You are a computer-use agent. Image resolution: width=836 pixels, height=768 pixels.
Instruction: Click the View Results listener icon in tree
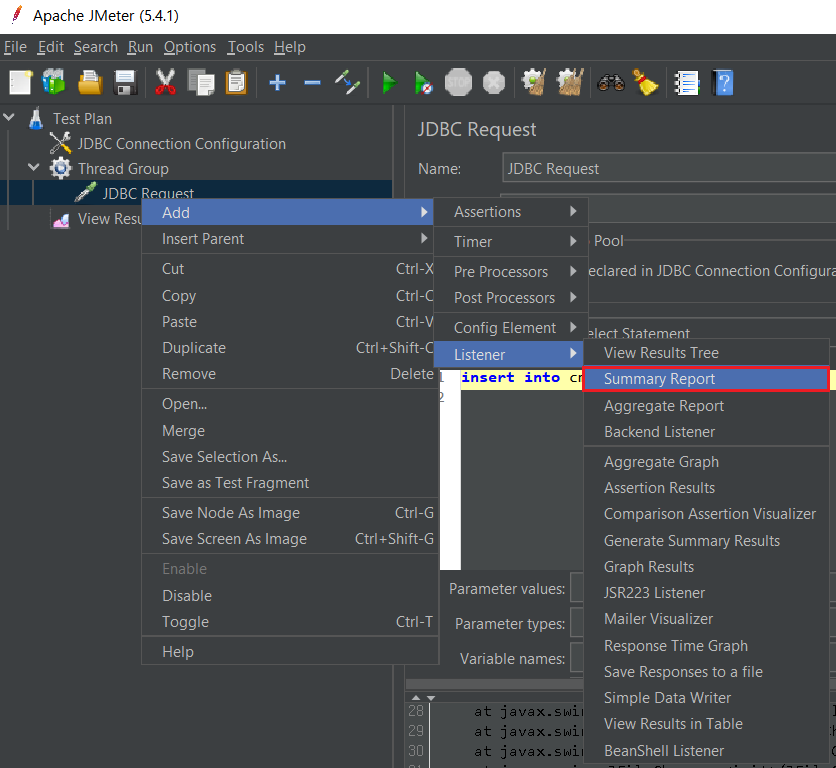click(61, 219)
